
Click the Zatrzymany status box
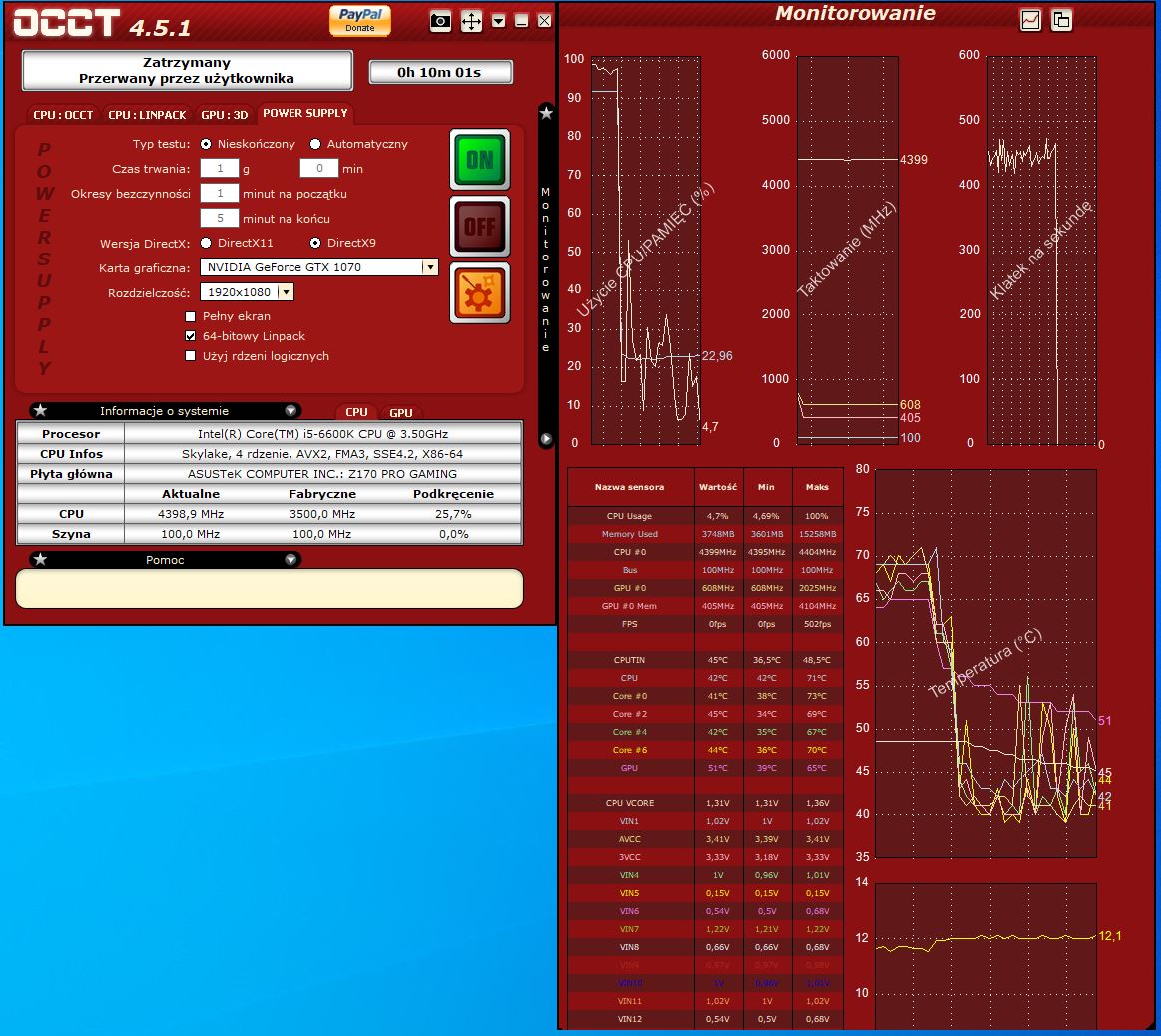coord(187,70)
